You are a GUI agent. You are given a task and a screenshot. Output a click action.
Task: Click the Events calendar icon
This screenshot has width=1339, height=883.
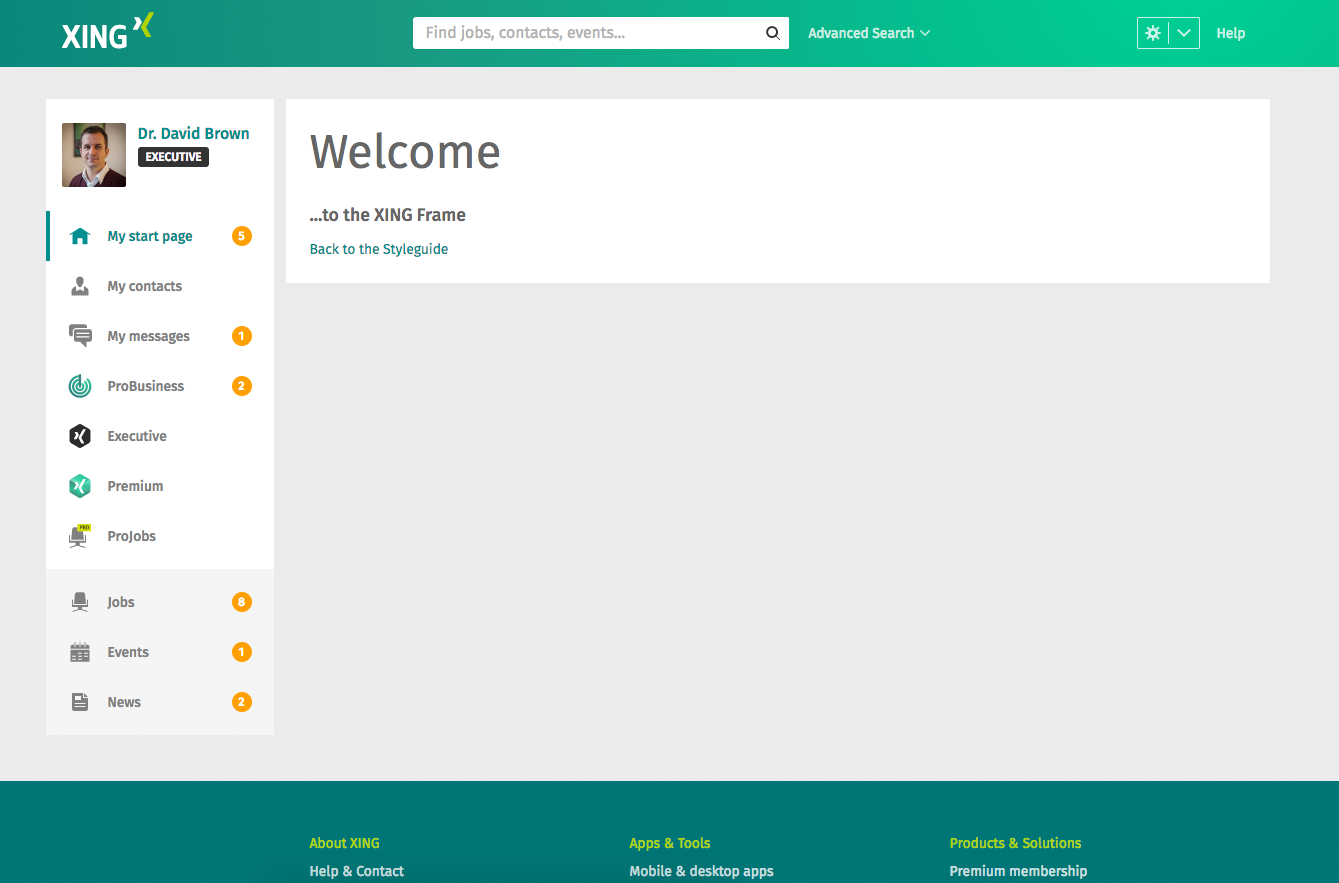80,652
